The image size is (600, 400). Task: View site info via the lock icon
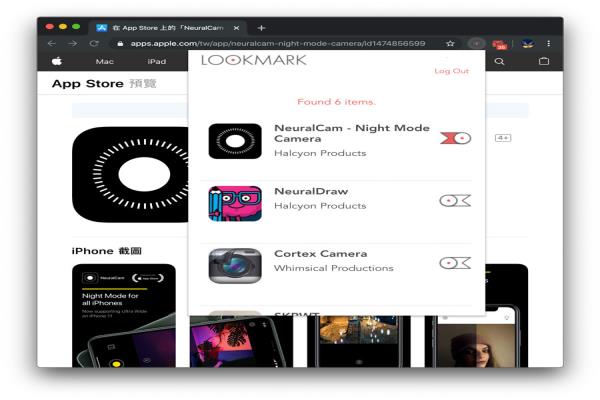coord(120,44)
